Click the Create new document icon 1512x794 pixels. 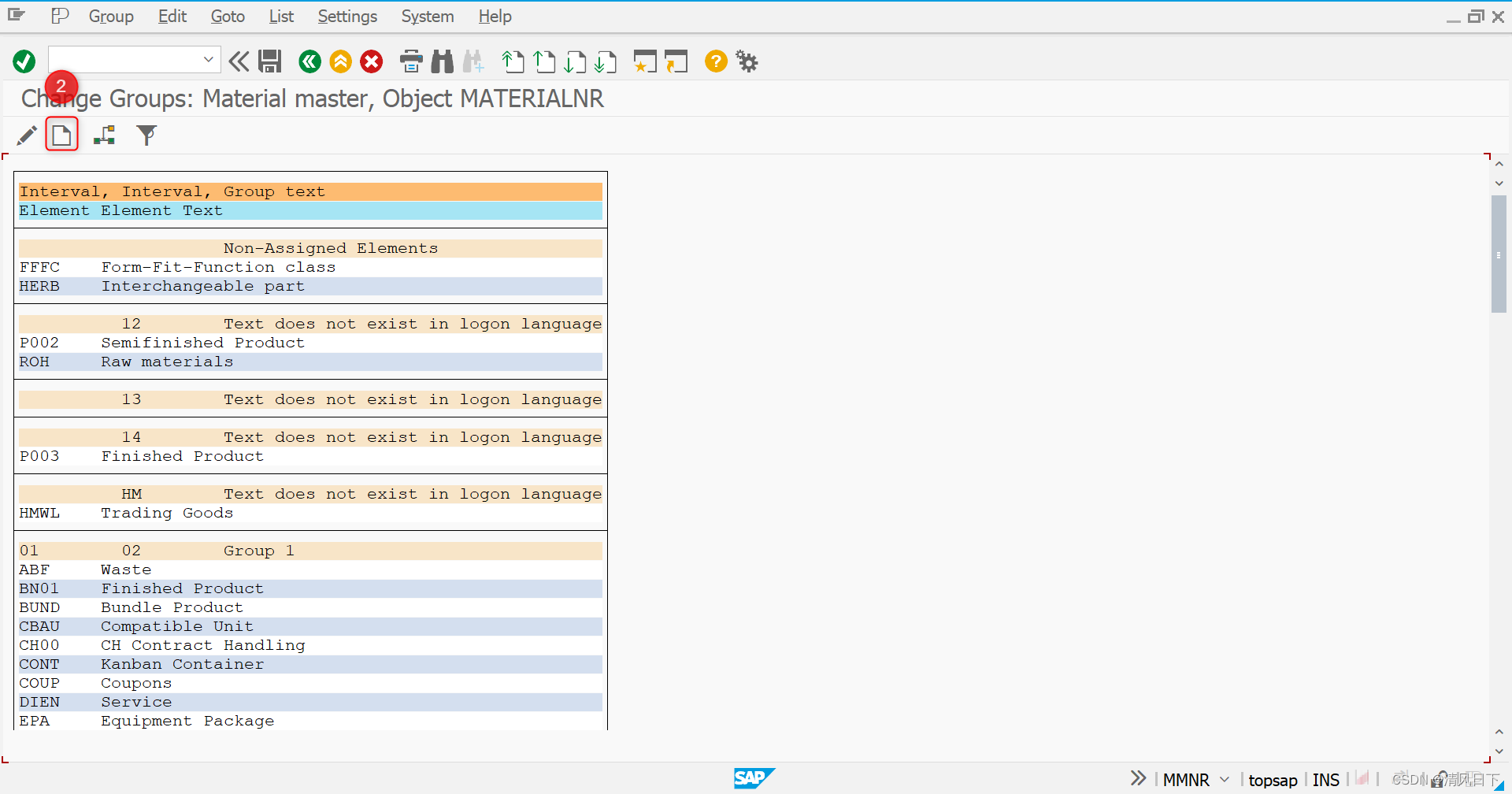coord(62,135)
